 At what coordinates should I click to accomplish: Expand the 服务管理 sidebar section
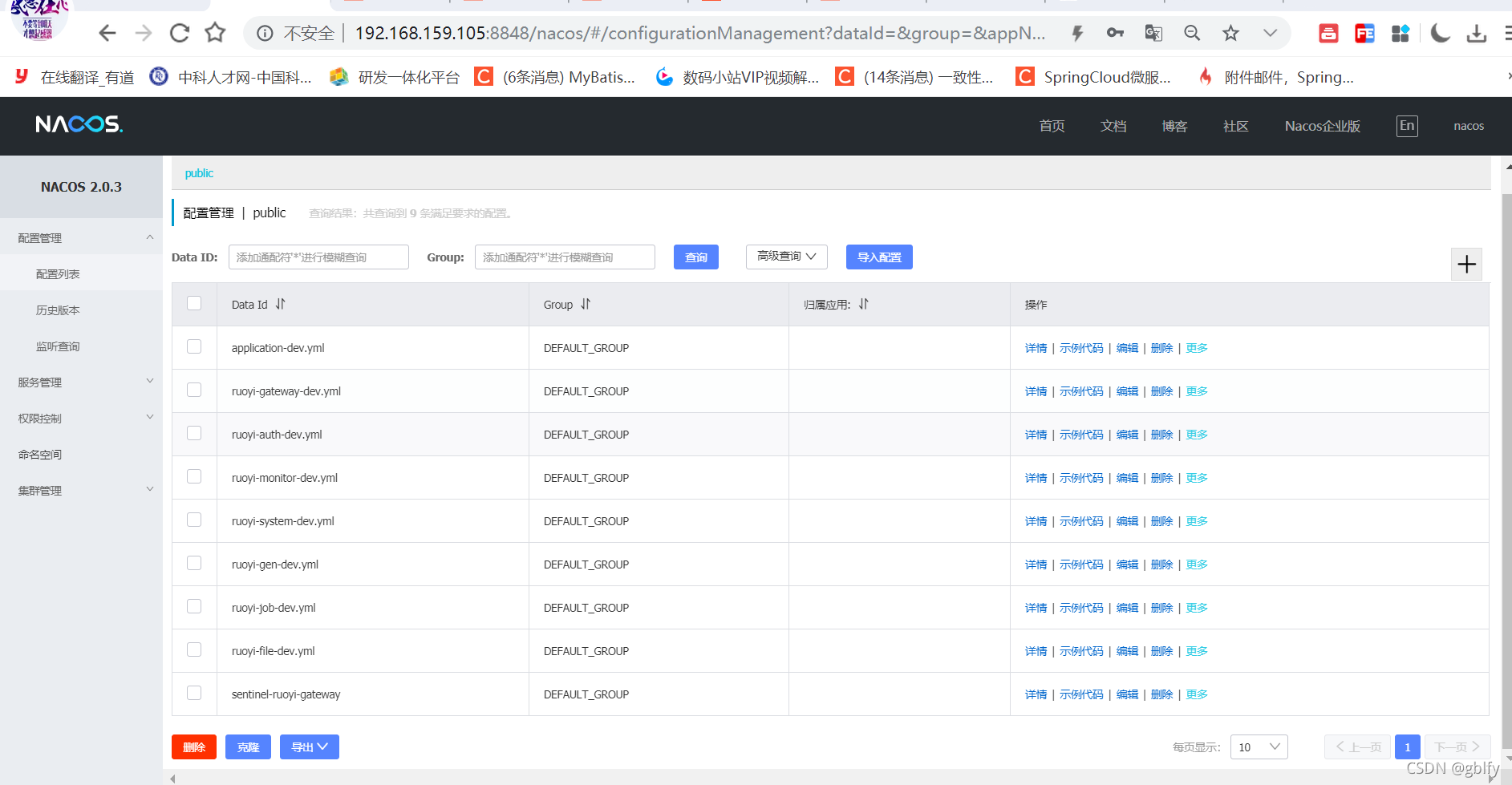pos(81,382)
